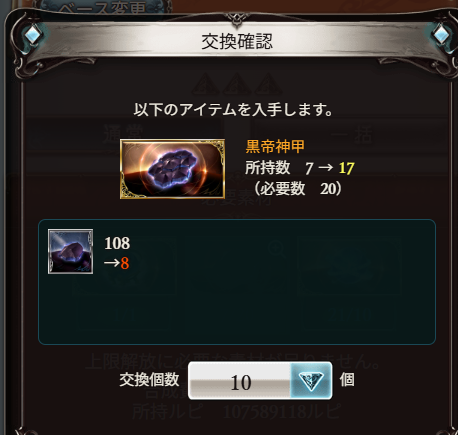Click the small purple material icon
Image resolution: width=458 pixels, height=435 pixels.
coord(70,251)
